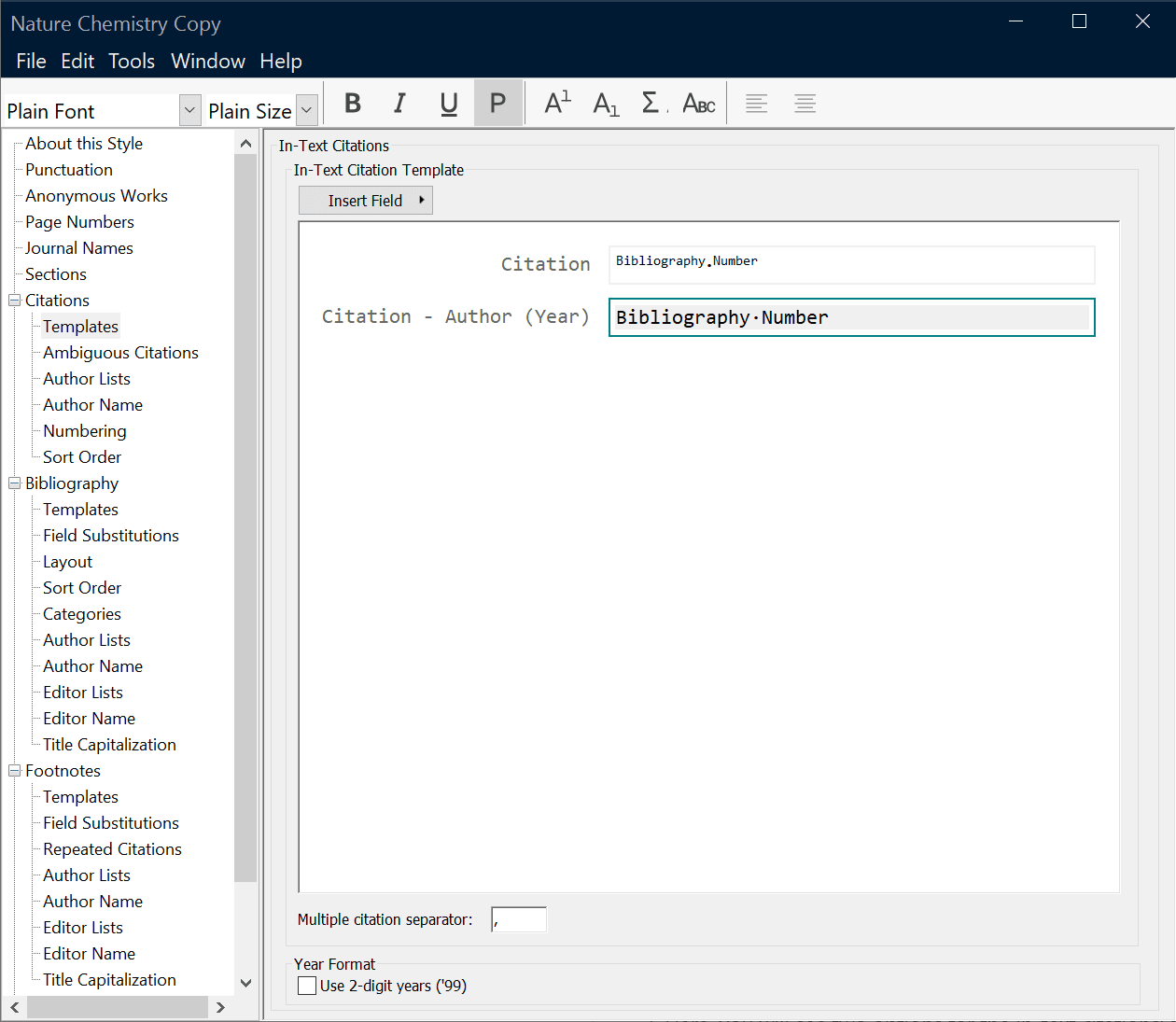Toggle Underline formatting button
This screenshot has height=1022, width=1176.
point(449,104)
